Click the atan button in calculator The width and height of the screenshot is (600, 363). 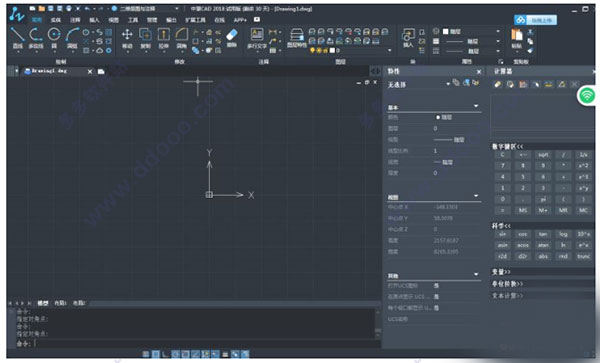tap(543, 245)
